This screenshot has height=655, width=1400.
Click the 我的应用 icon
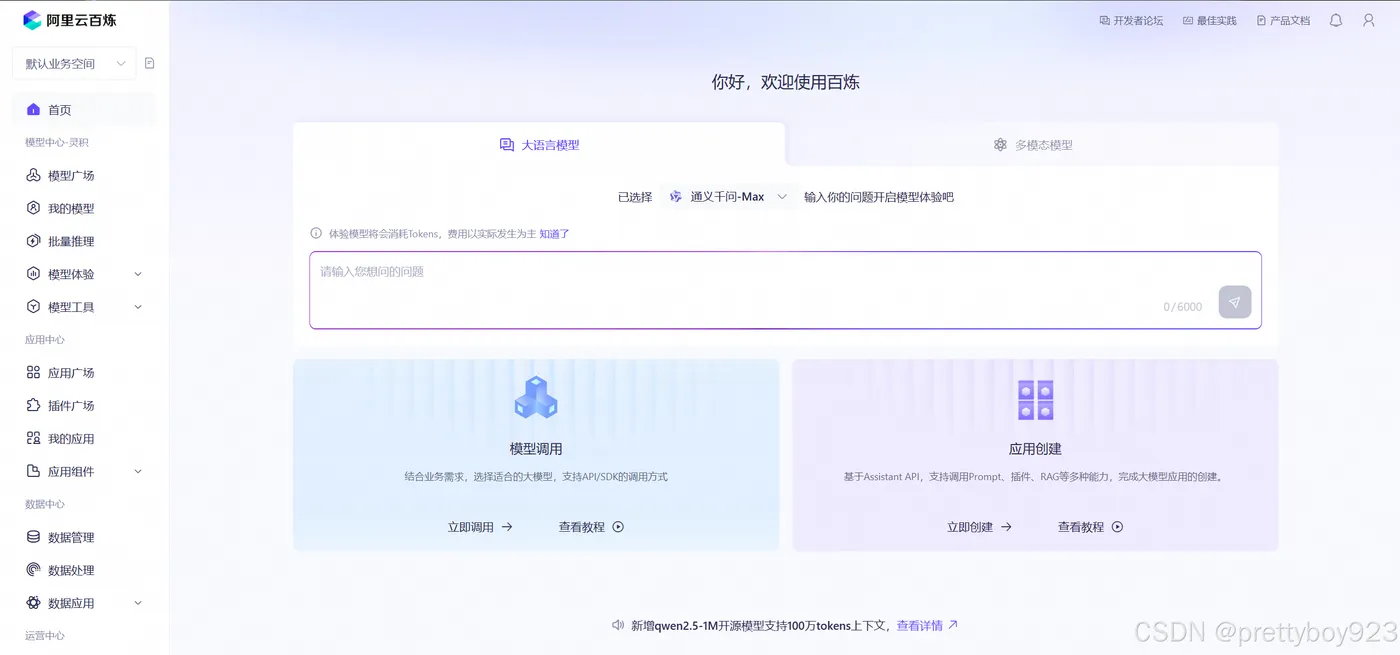pyautogui.click(x=33, y=439)
